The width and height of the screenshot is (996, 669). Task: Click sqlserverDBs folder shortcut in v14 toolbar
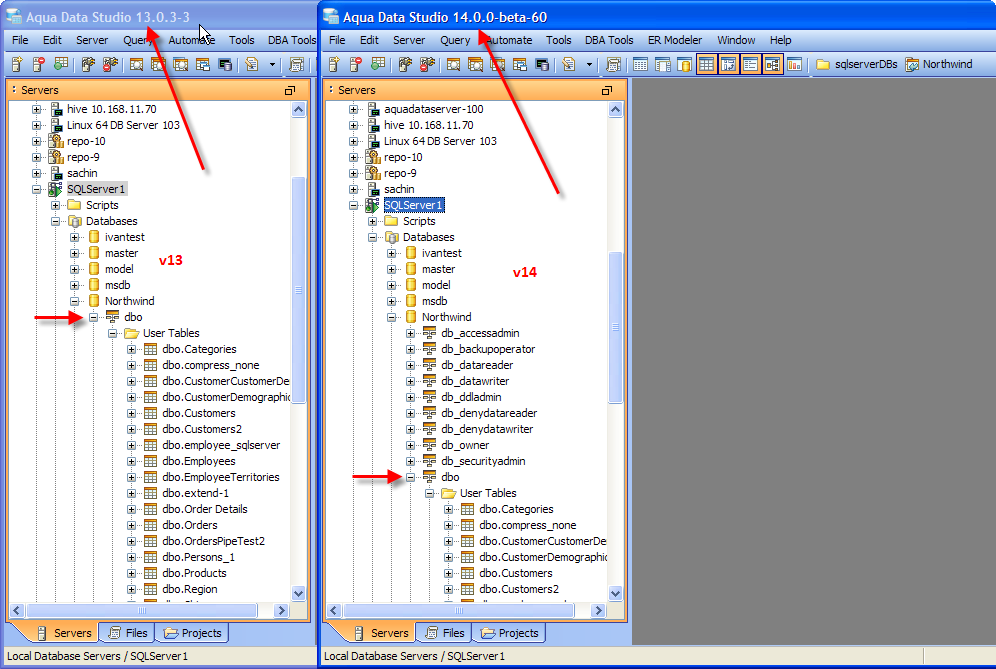pos(856,64)
